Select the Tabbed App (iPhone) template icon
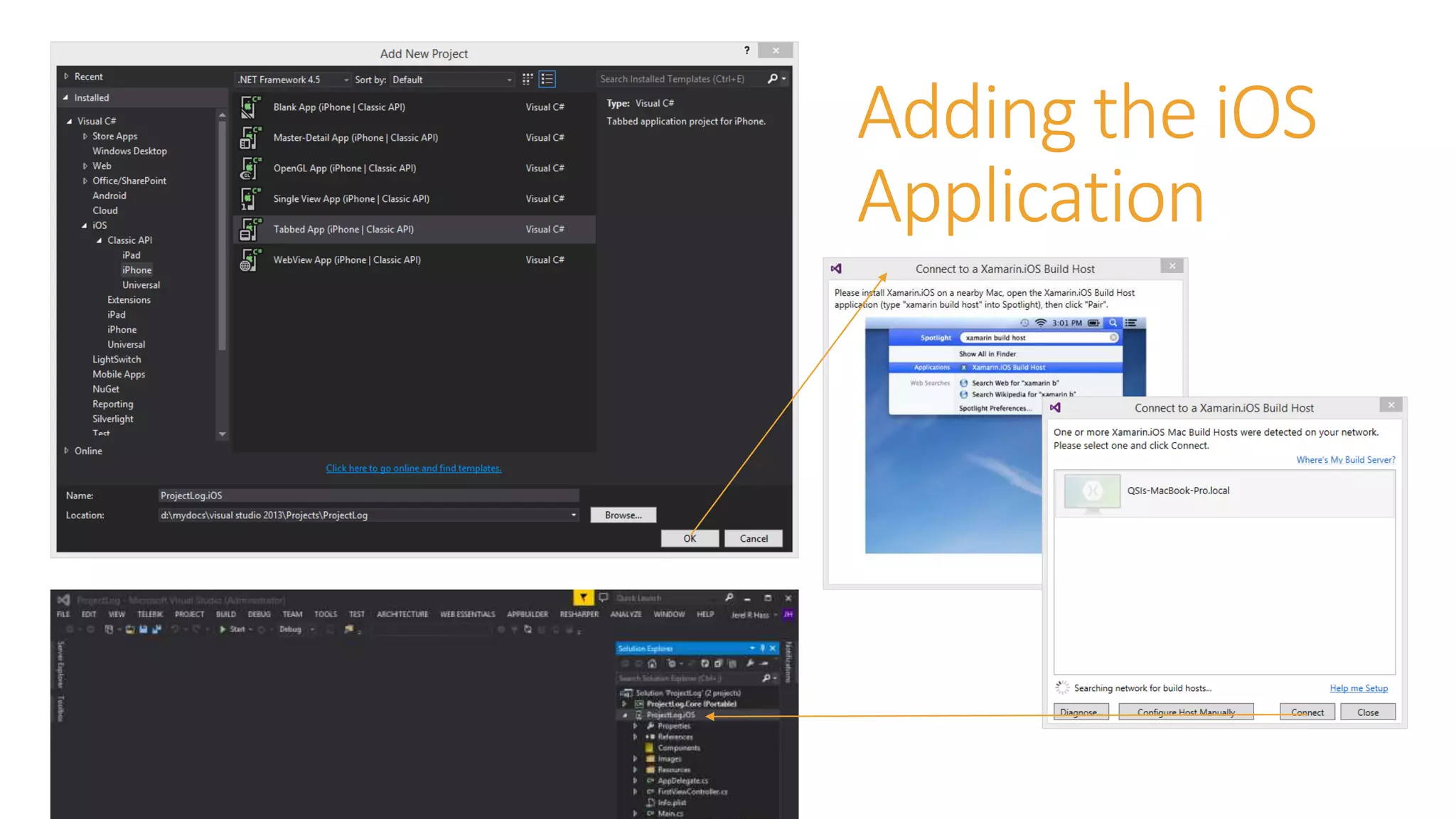Image resolution: width=1456 pixels, height=819 pixels. [x=250, y=230]
